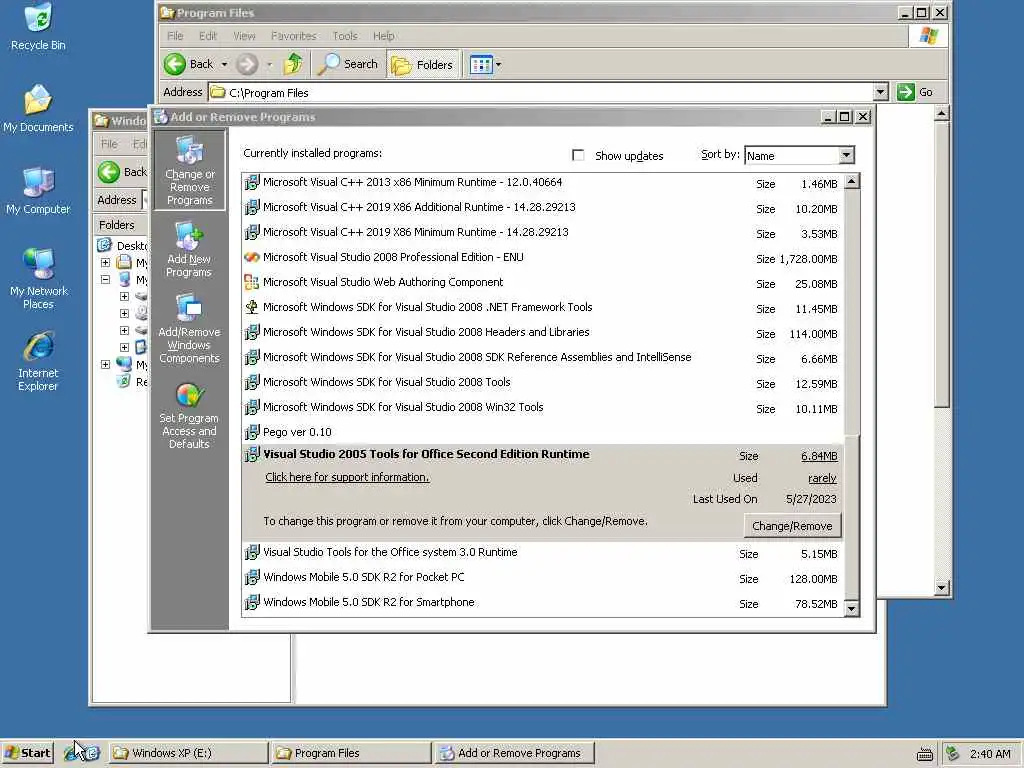
Task: Click Search in Program Files toolbar
Action: coord(348,64)
